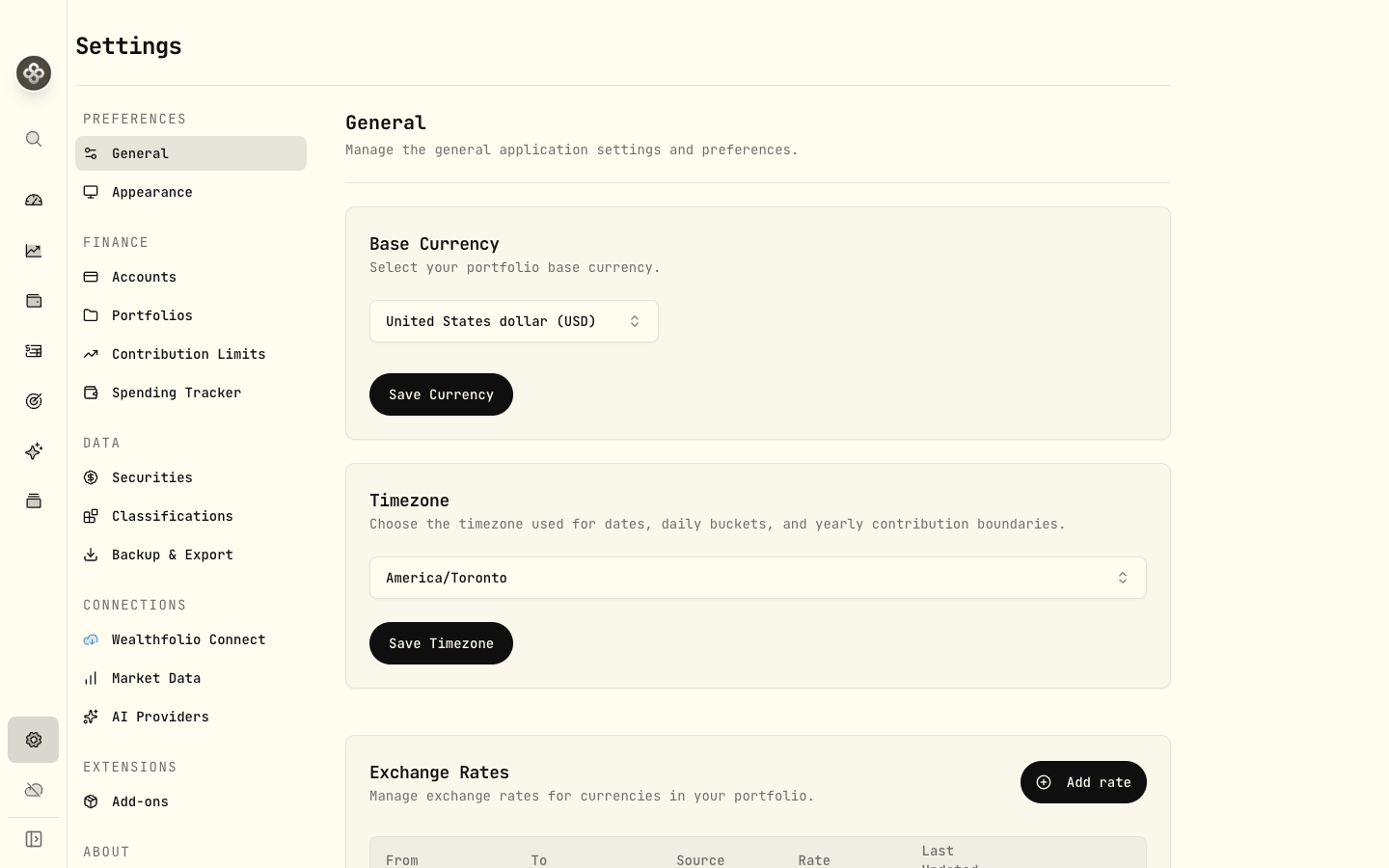Click the 'Timezone' card title

[x=409, y=501]
